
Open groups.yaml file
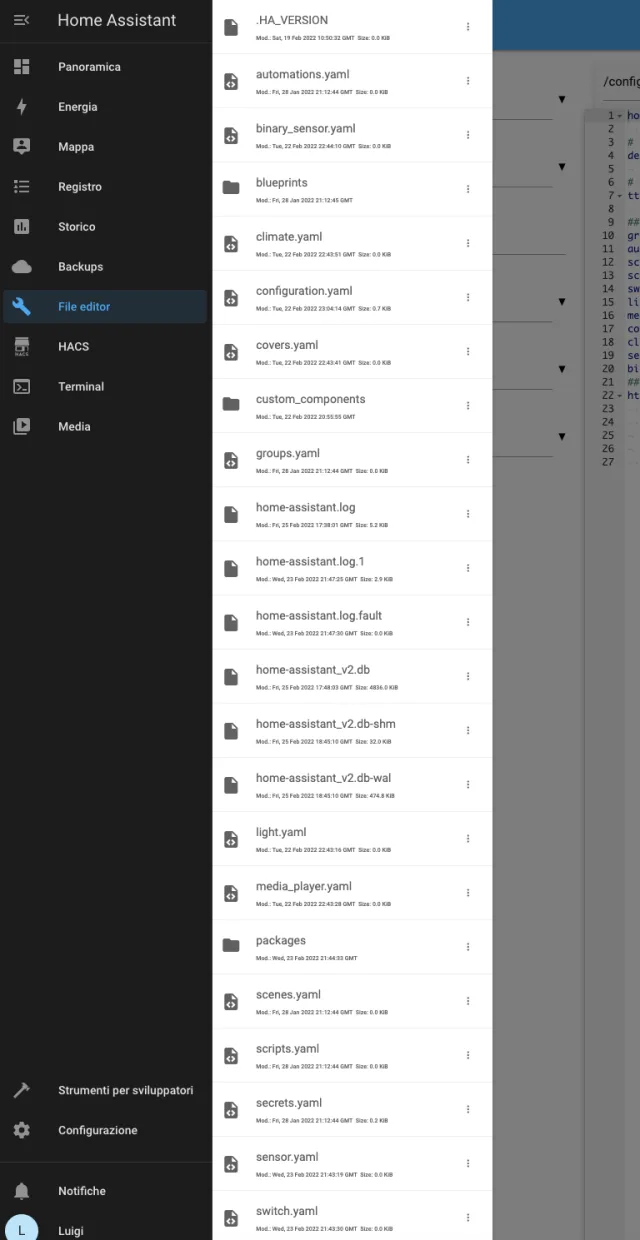click(x=352, y=459)
